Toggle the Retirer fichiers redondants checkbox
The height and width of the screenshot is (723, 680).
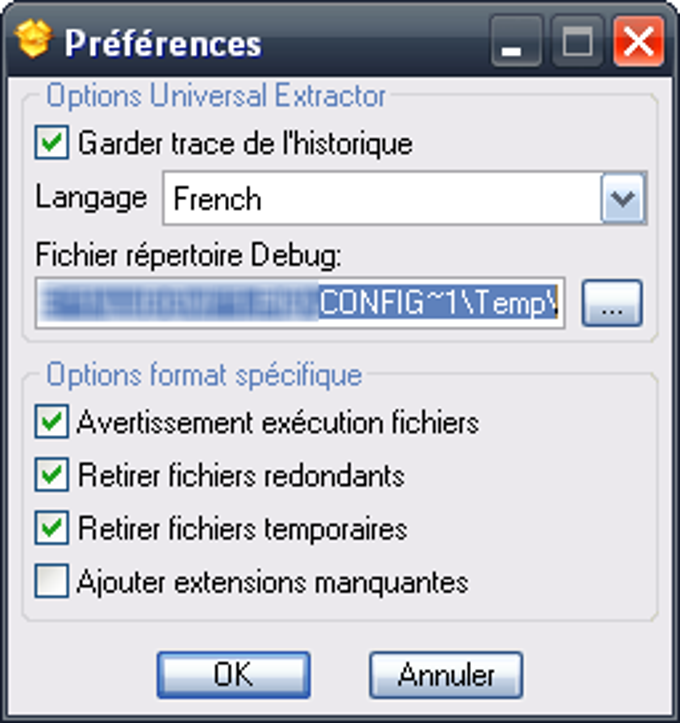tap(52, 474)
